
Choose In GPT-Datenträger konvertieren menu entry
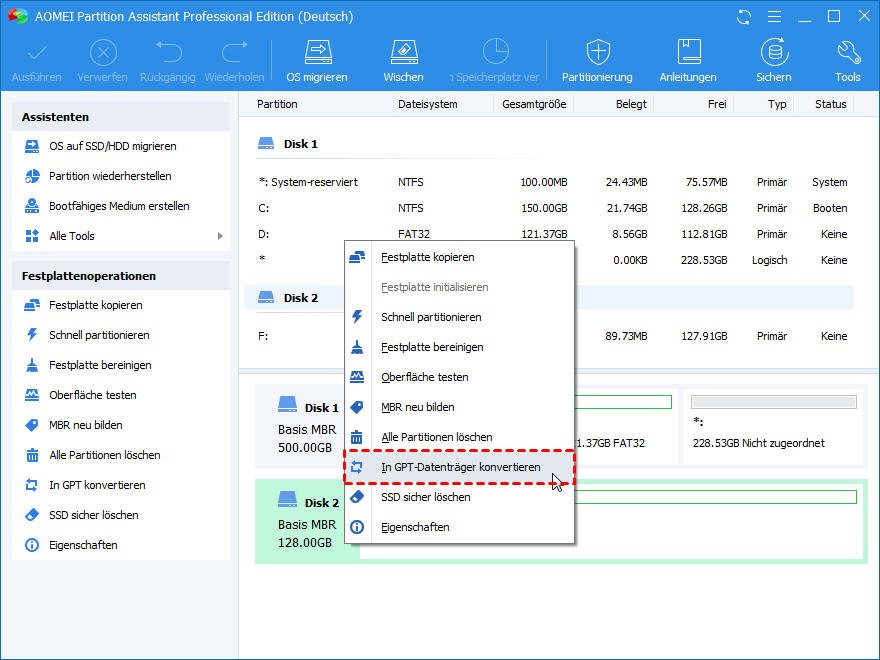460,467
